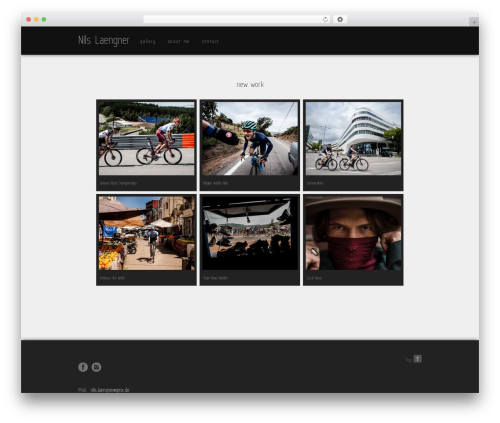The width and height of the screenshot is (500, 423).
Task: Open the about me menu item
Action: pyautogui.click(x=178, y=41)
